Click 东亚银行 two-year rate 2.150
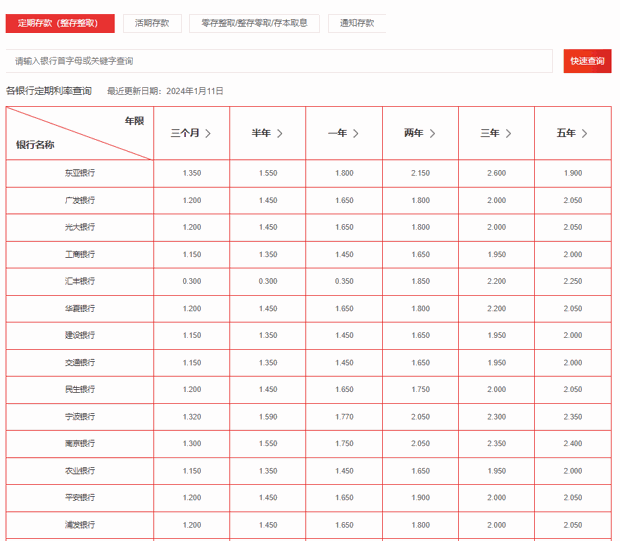The height and width of the screenshot is (541, 620). click(421, 173)
